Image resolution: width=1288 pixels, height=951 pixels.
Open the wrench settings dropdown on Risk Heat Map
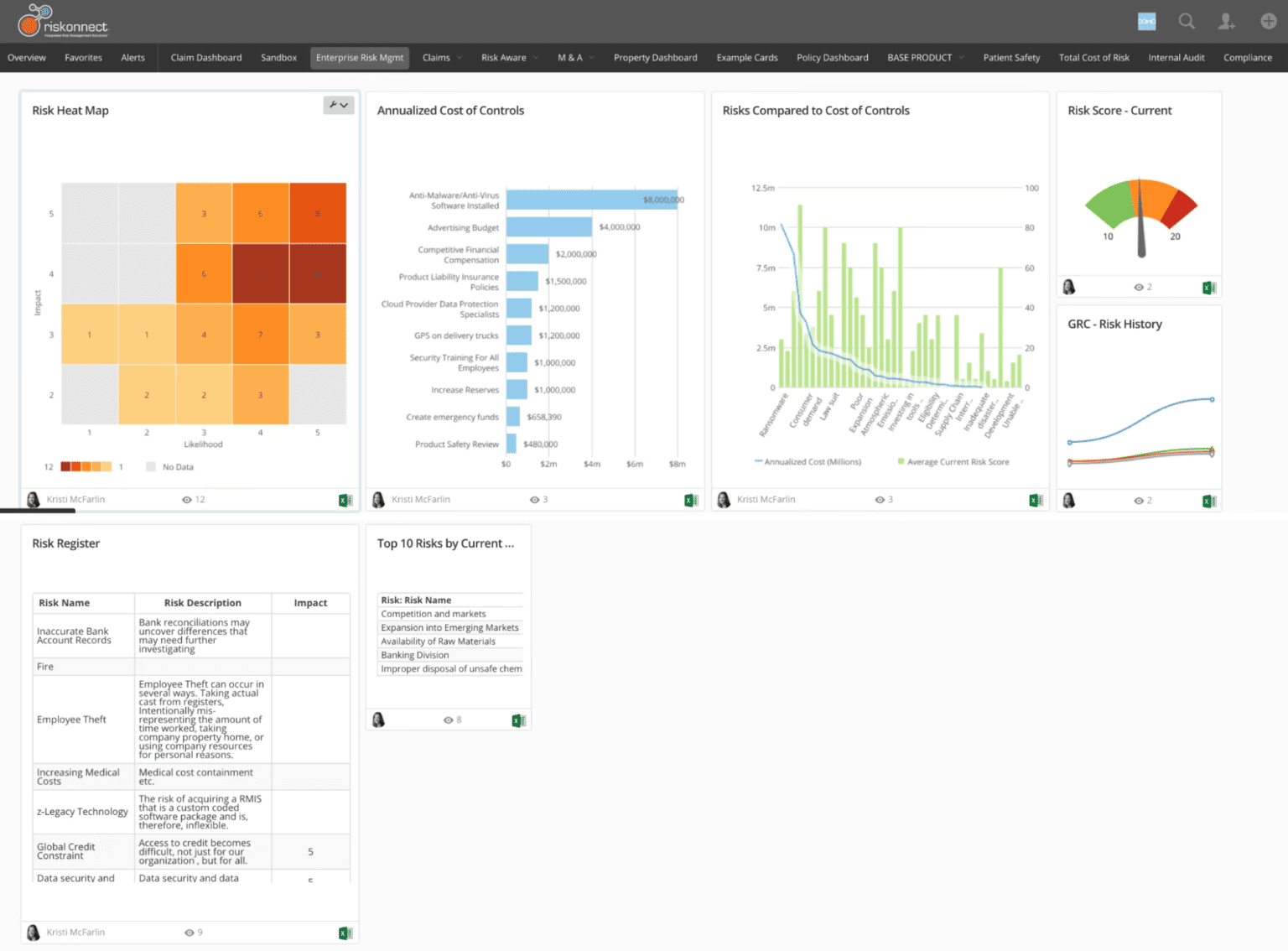point(338,105)
